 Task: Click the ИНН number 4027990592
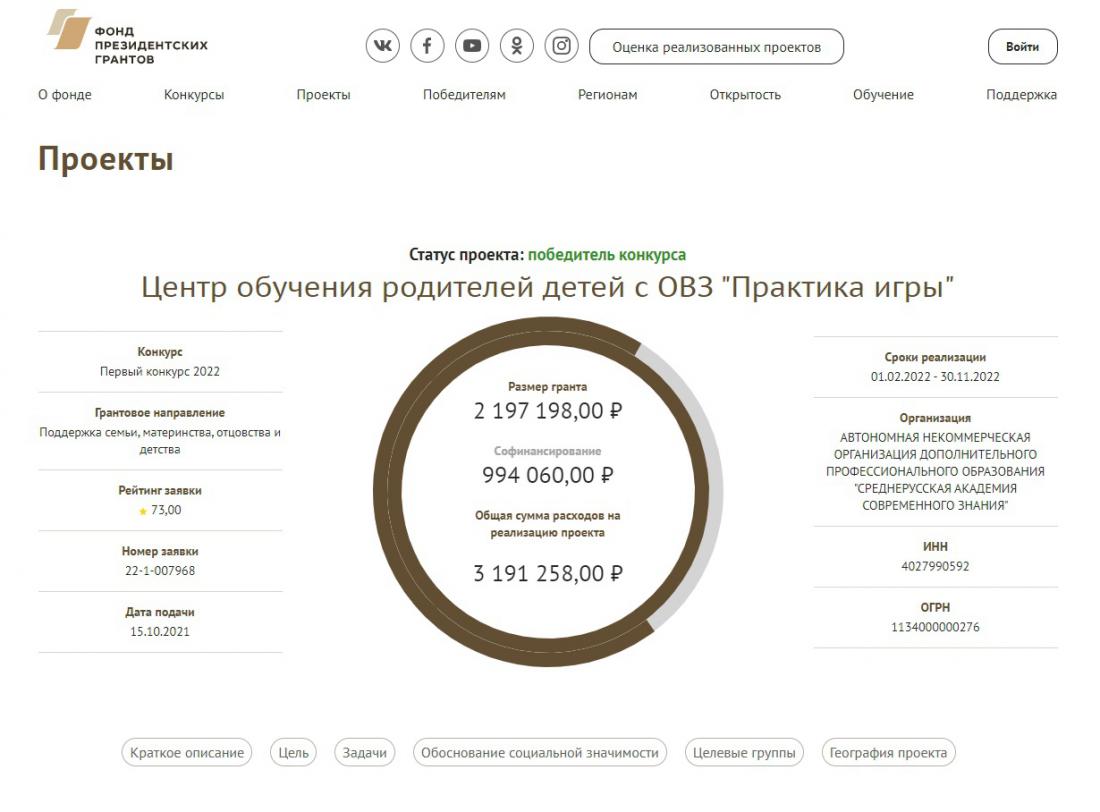(935, 566)
